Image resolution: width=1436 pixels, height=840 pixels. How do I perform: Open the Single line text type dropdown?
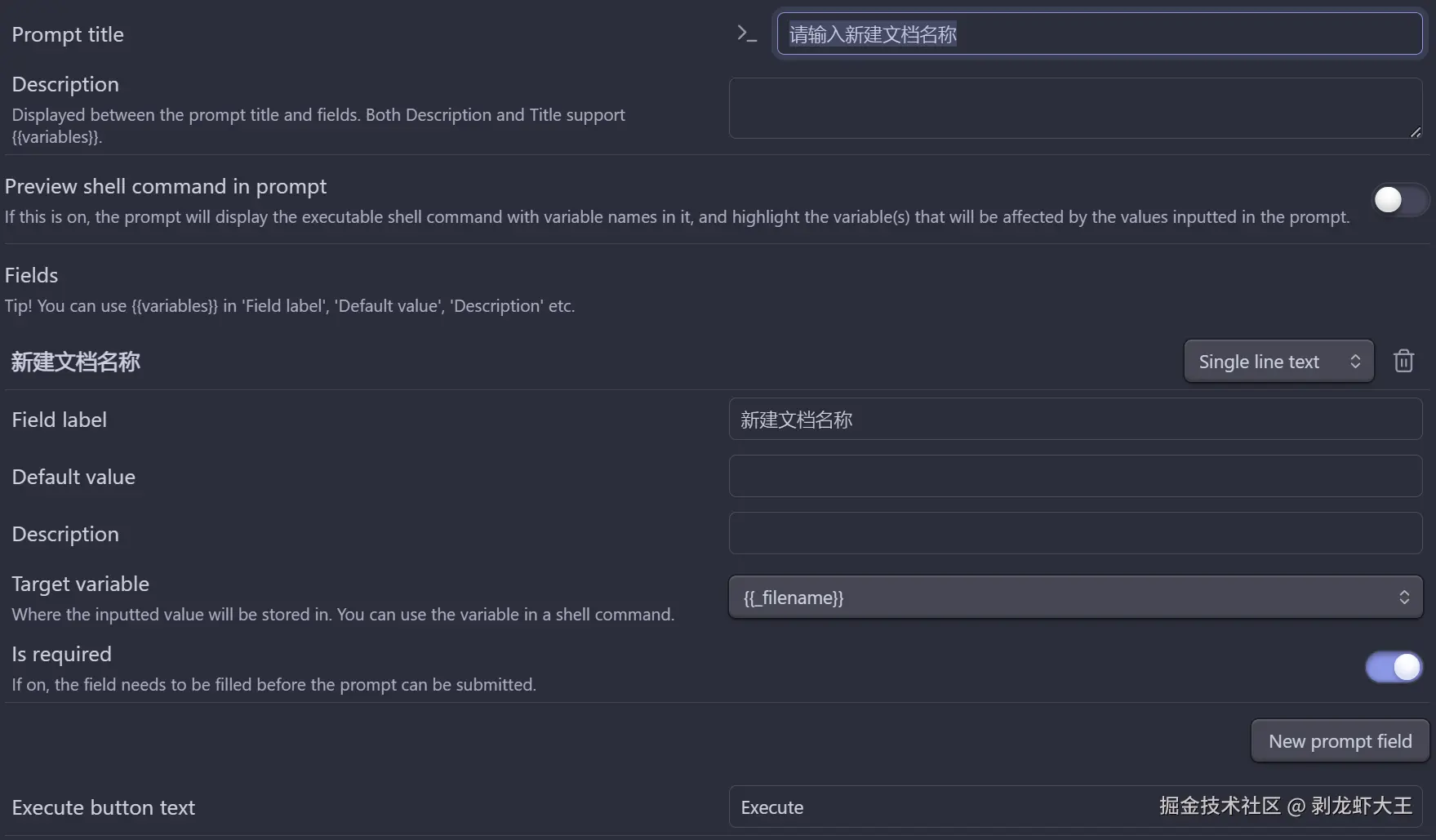1278,362
